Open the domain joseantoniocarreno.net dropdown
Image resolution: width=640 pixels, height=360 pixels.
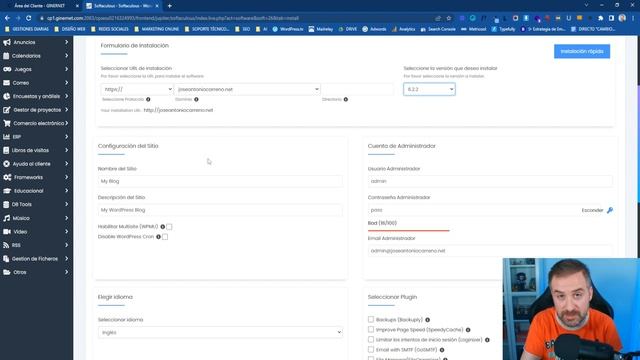(247, 89)
